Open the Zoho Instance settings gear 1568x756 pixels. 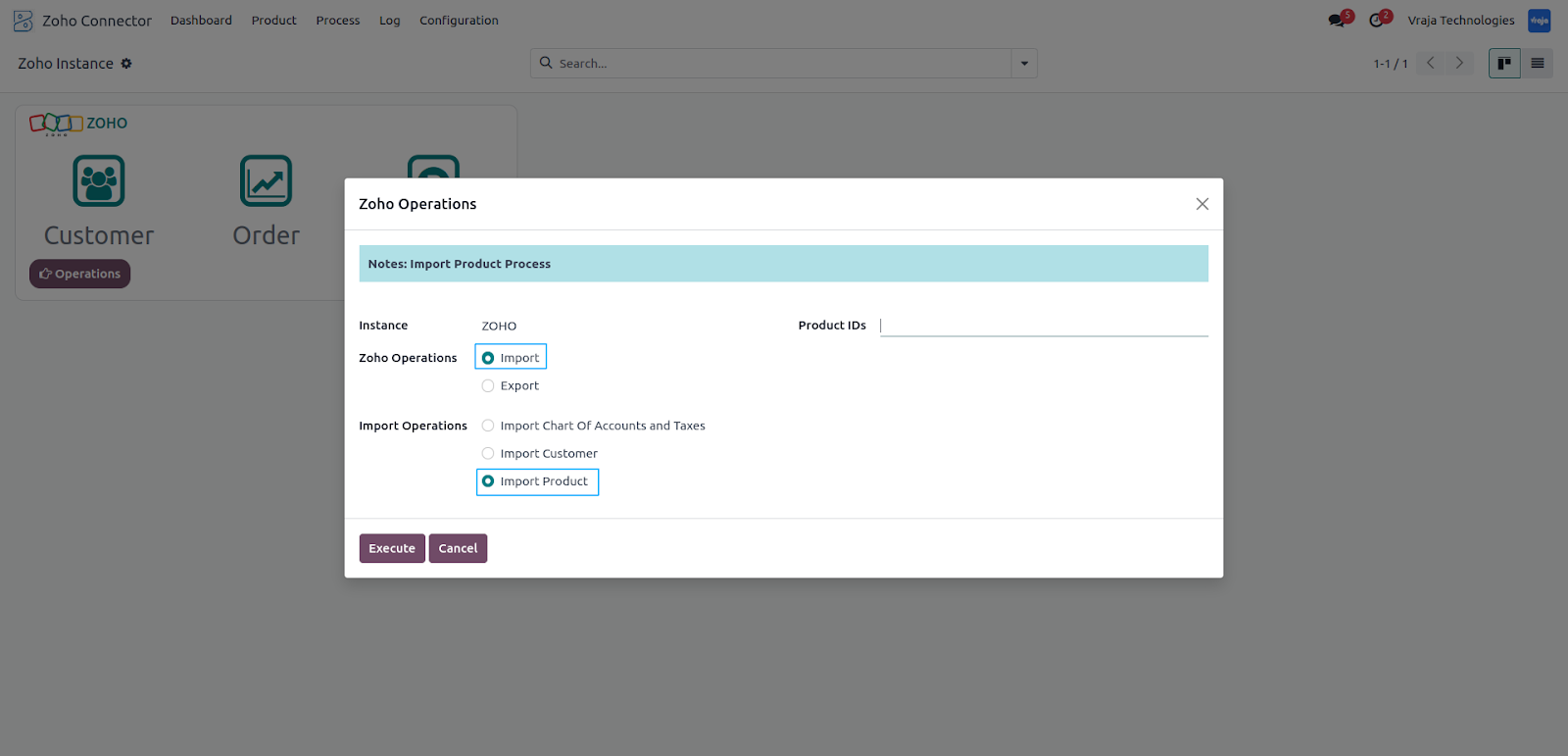coord(126,64)
